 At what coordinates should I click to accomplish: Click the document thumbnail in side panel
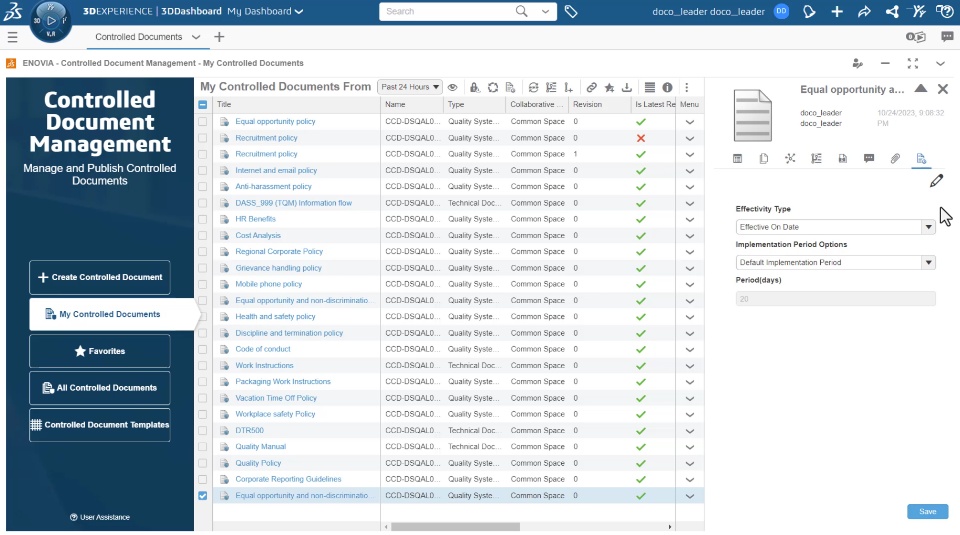coord(753,116)
